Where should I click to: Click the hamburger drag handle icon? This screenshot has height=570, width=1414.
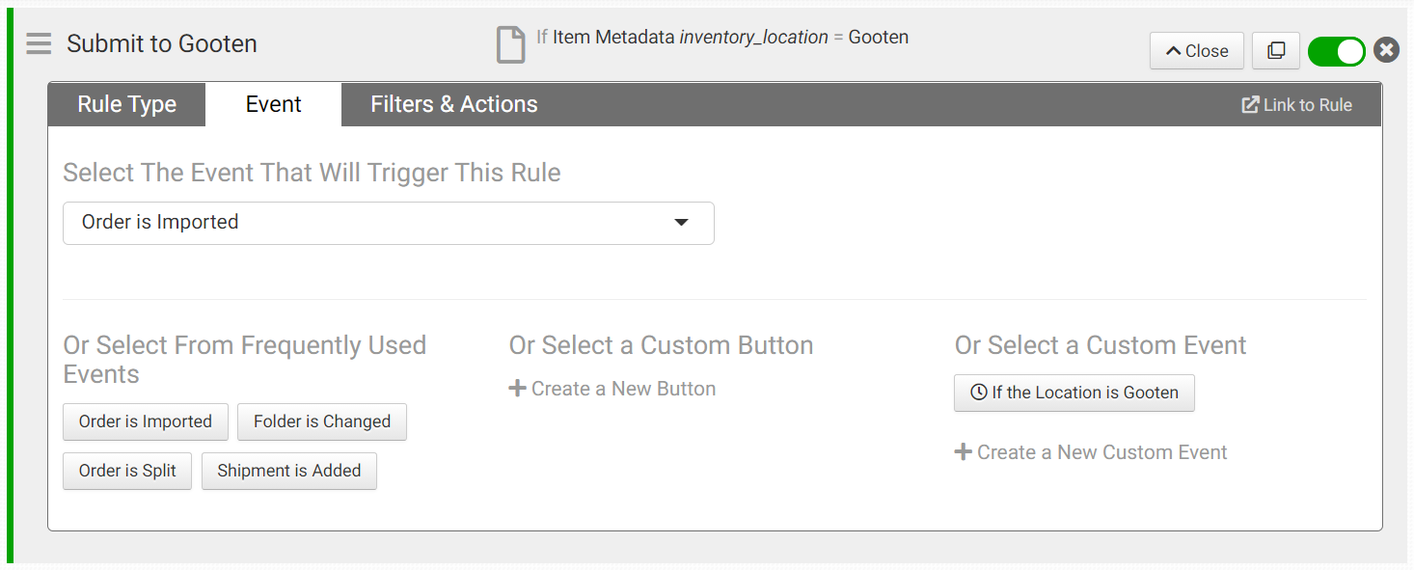coord(38,44)
